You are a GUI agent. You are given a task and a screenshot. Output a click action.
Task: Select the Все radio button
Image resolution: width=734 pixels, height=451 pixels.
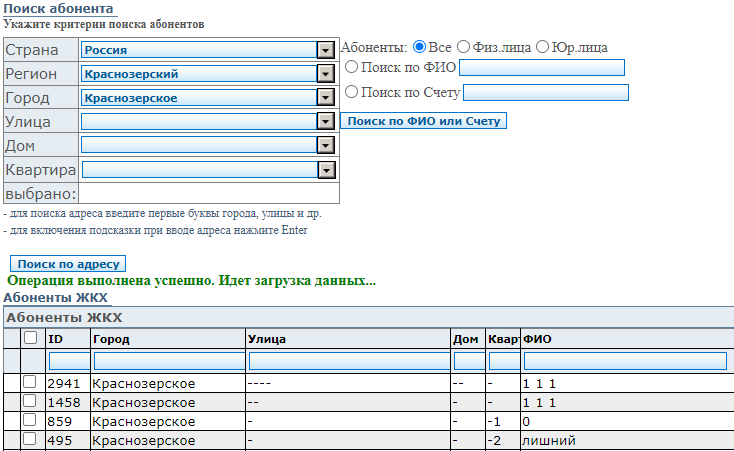420,47
